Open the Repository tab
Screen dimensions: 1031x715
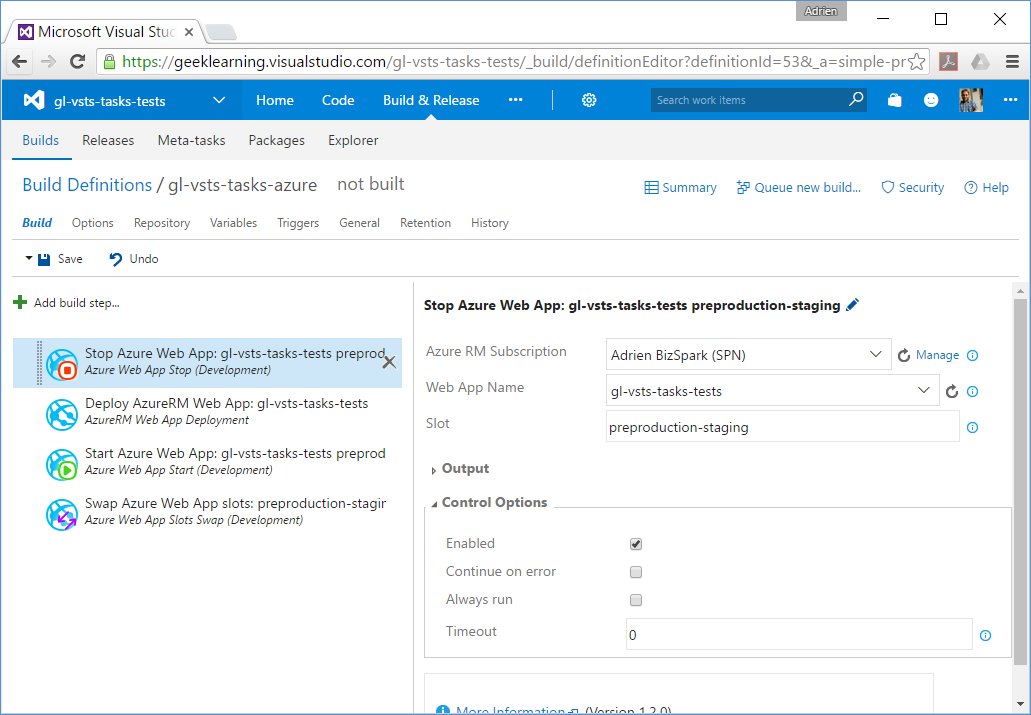(x=162, y=223)
